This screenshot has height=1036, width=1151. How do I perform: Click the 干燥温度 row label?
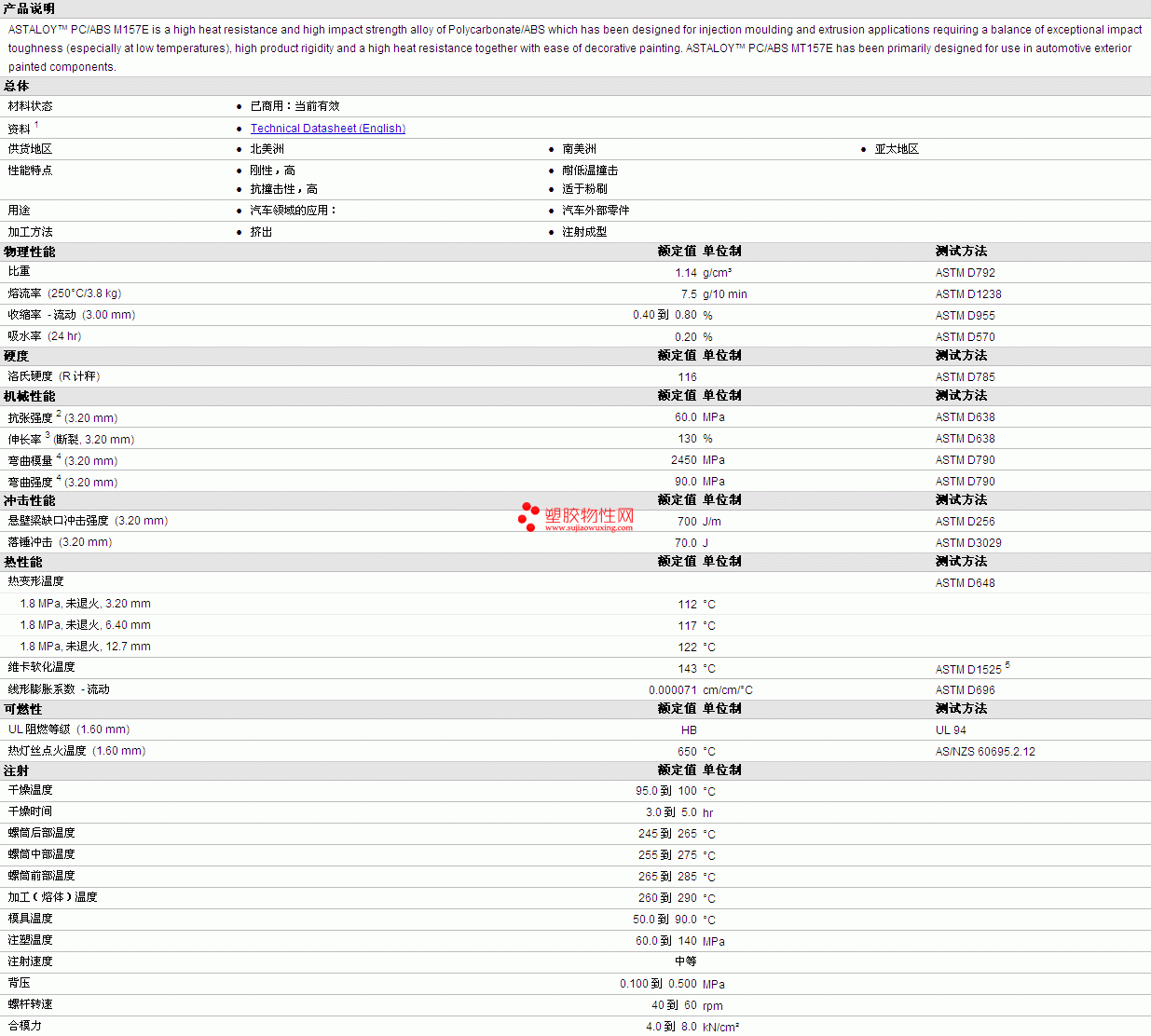pos(30,790)
